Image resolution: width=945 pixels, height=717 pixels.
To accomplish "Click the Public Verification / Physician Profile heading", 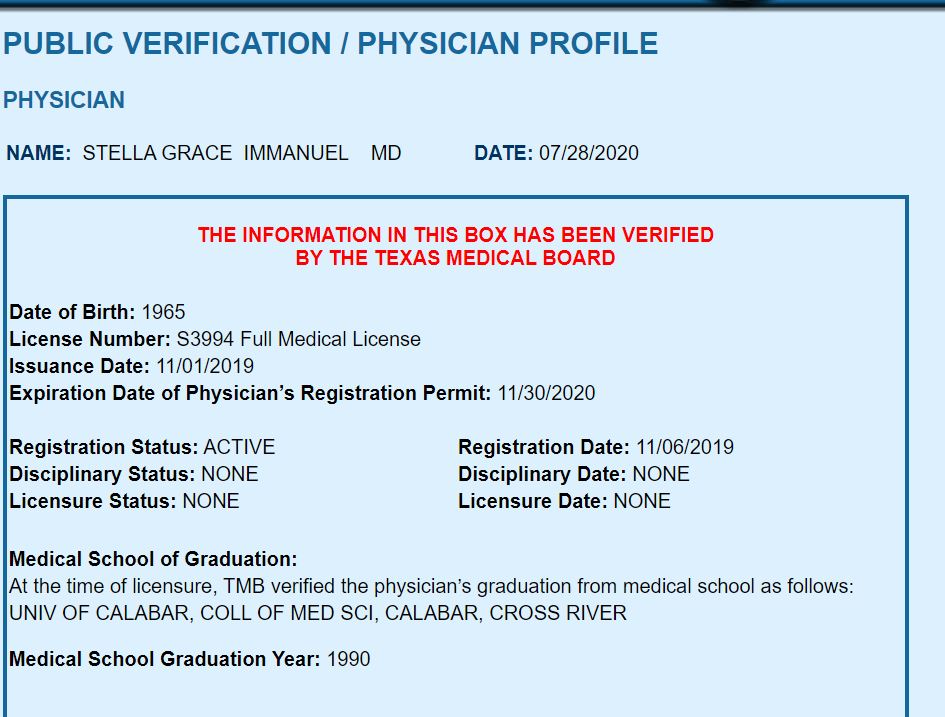I will (x=330, y=43).
